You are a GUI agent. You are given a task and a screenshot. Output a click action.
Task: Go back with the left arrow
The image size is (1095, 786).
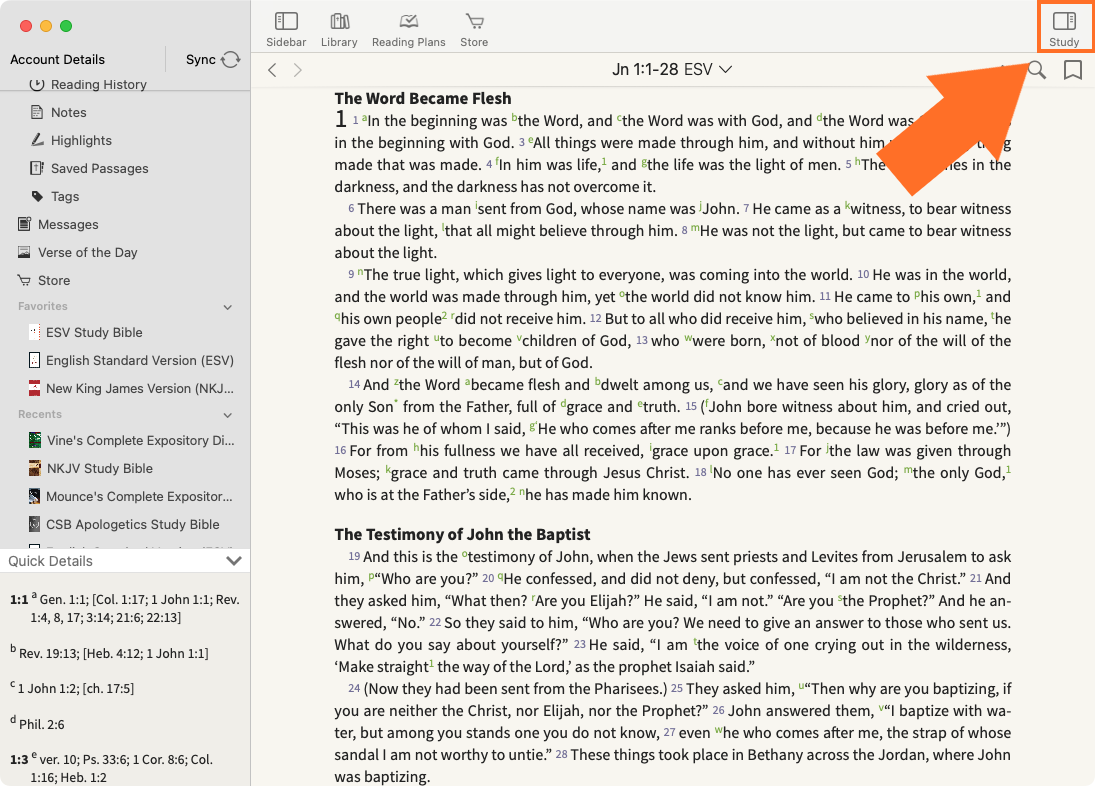pos(272,70)
